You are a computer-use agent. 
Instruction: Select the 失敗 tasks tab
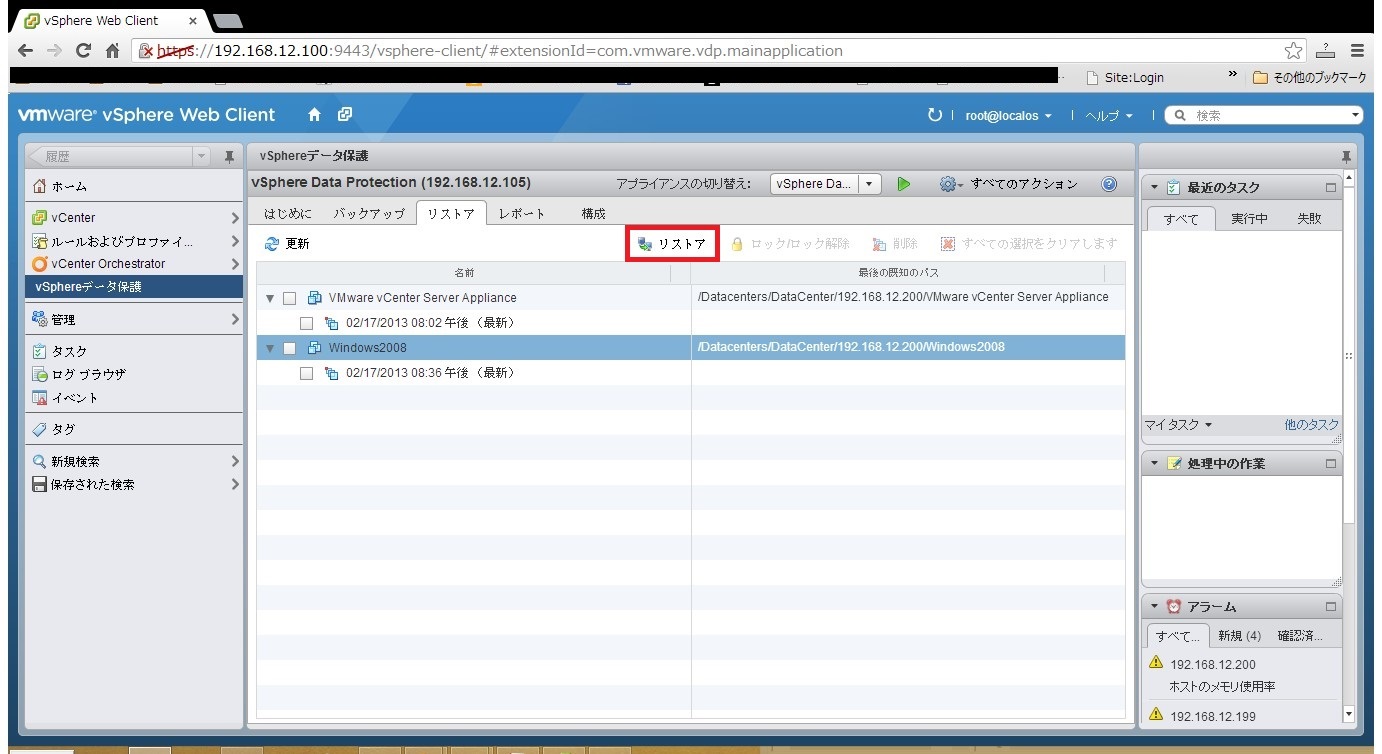point(1309,219)
